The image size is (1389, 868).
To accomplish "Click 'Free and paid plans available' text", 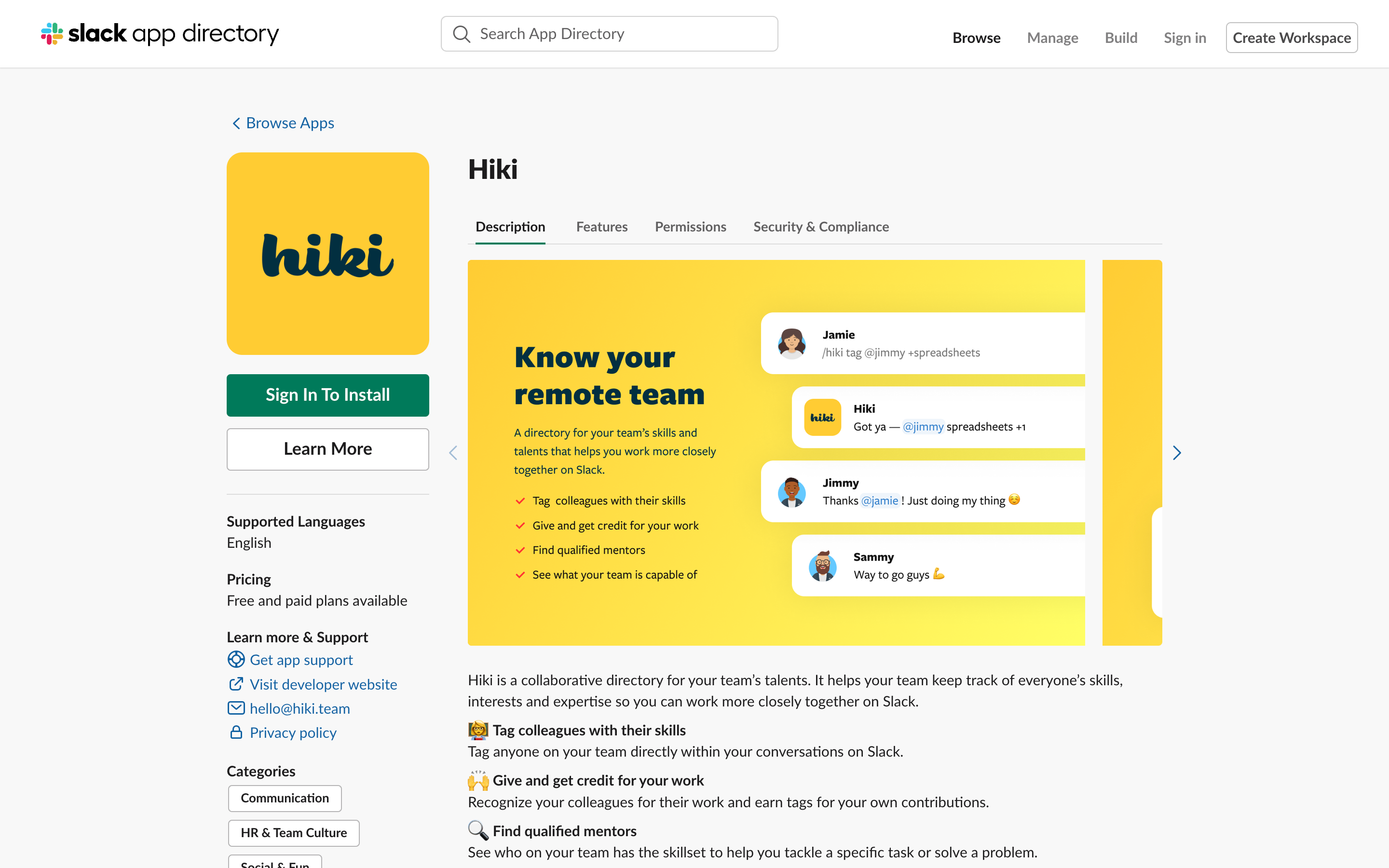I will 317,600.
